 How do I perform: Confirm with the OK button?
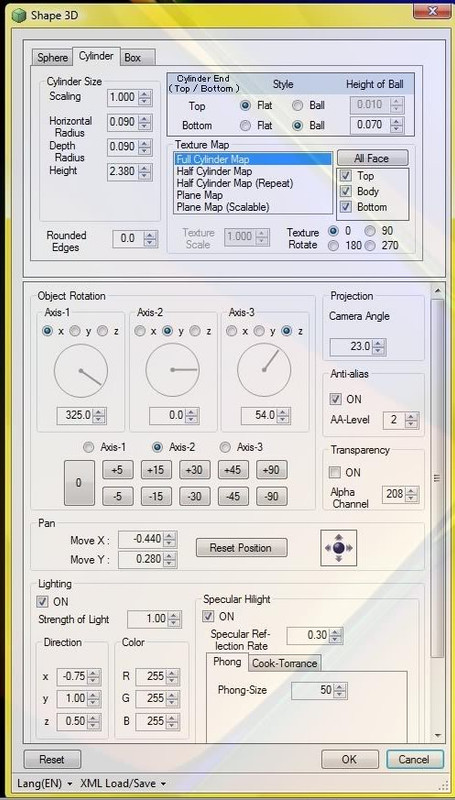[349, 759]
